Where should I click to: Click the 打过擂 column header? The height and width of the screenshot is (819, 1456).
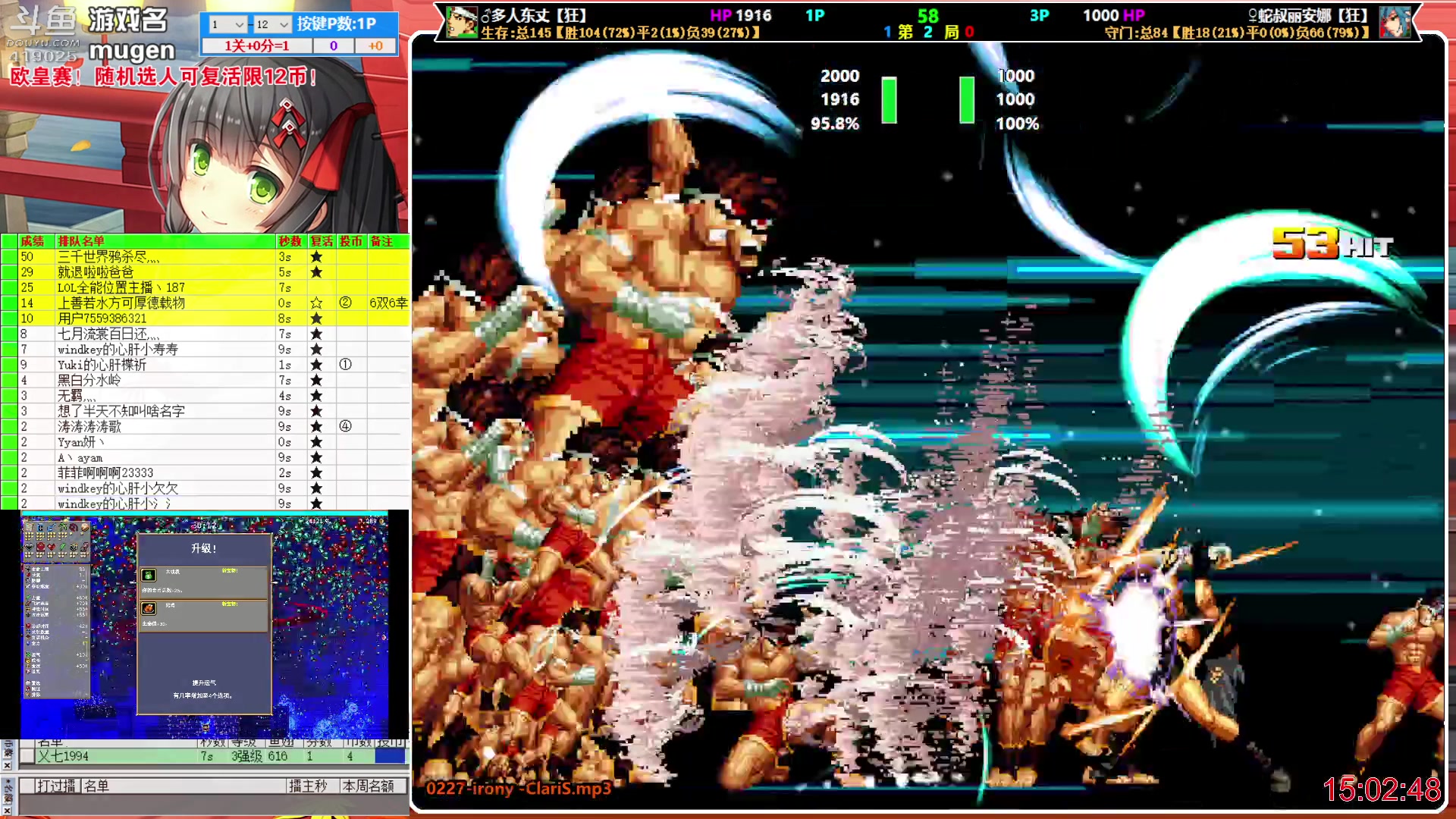(x=56, y=786)
